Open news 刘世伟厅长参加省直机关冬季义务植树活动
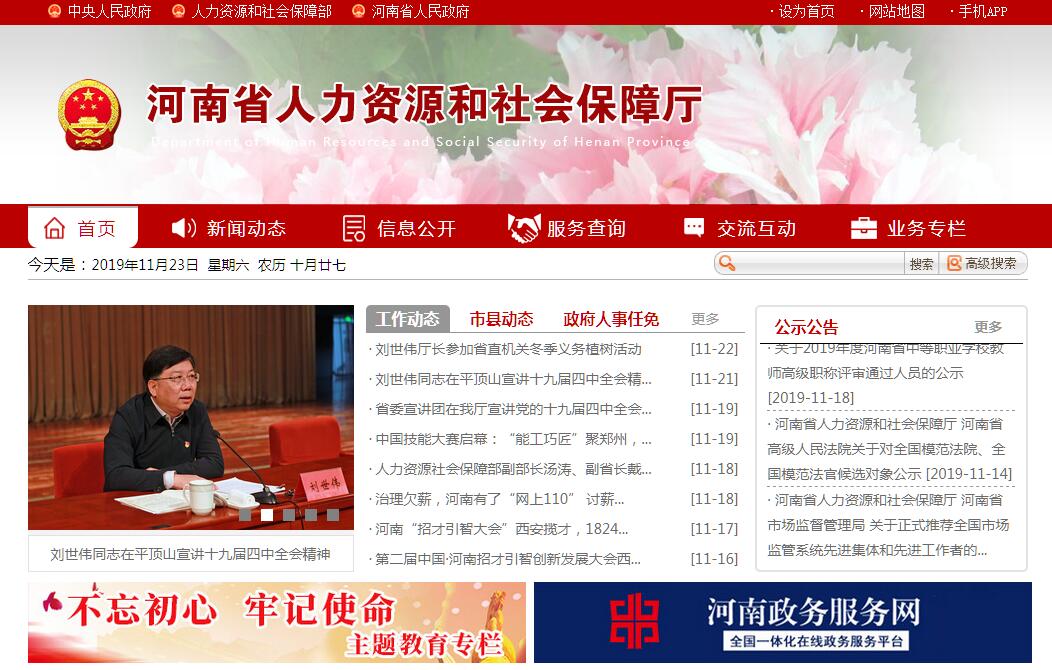This screenshot has height=670, width=1052. (x=508, y=349)
